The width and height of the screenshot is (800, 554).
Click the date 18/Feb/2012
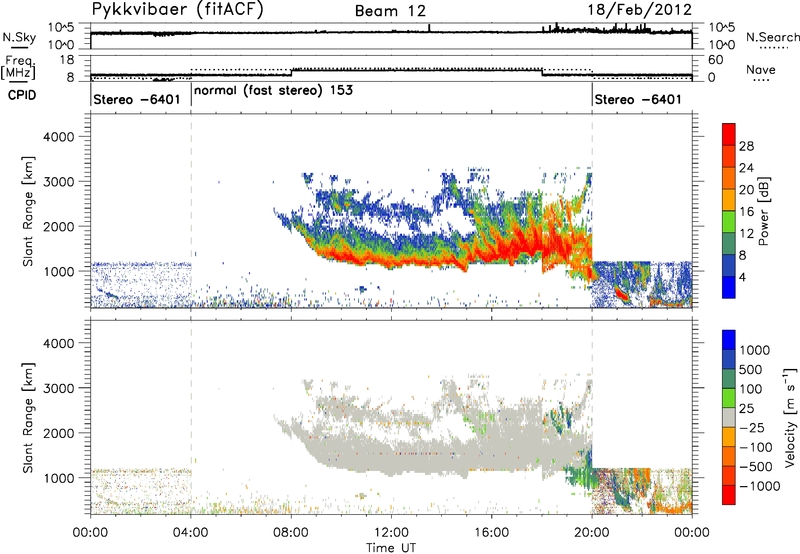(640, 10)
